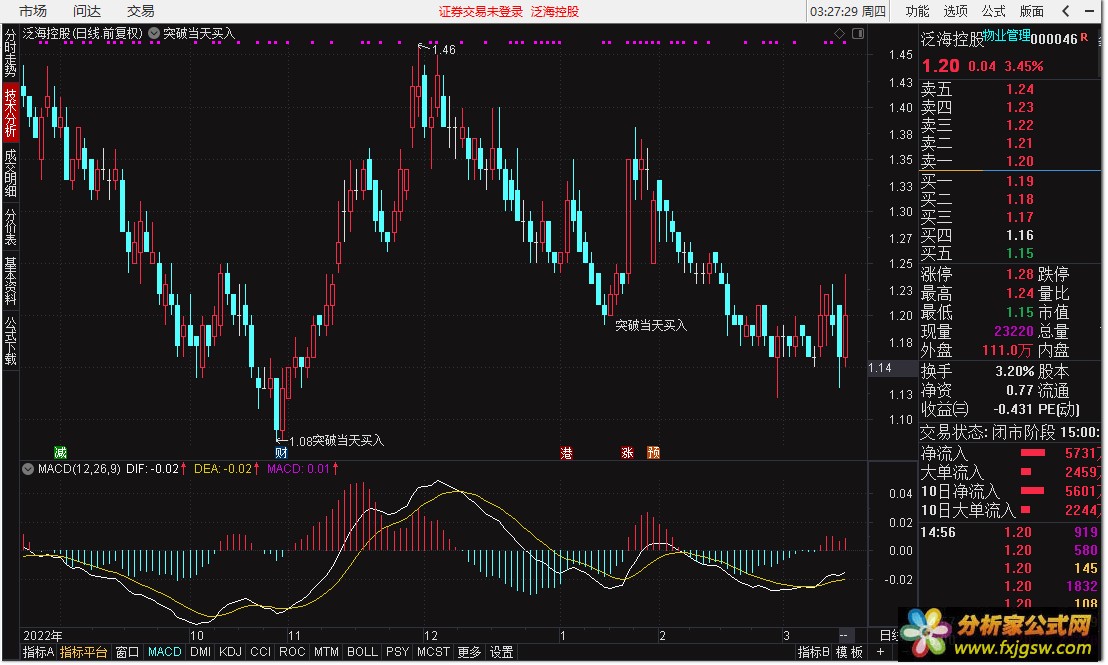The width and height of the screenshot is (1108, 665).
Task: Select 指标B tab
Action: 814,652
